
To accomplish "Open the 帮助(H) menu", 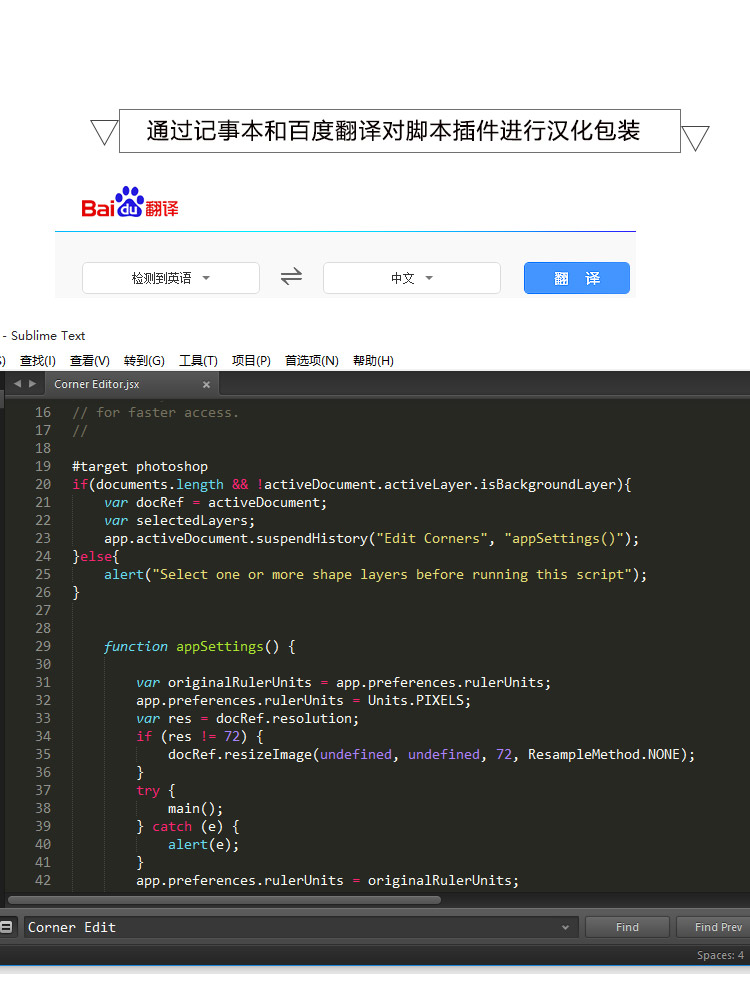I will pyautogui.click(x=373, y=361).
